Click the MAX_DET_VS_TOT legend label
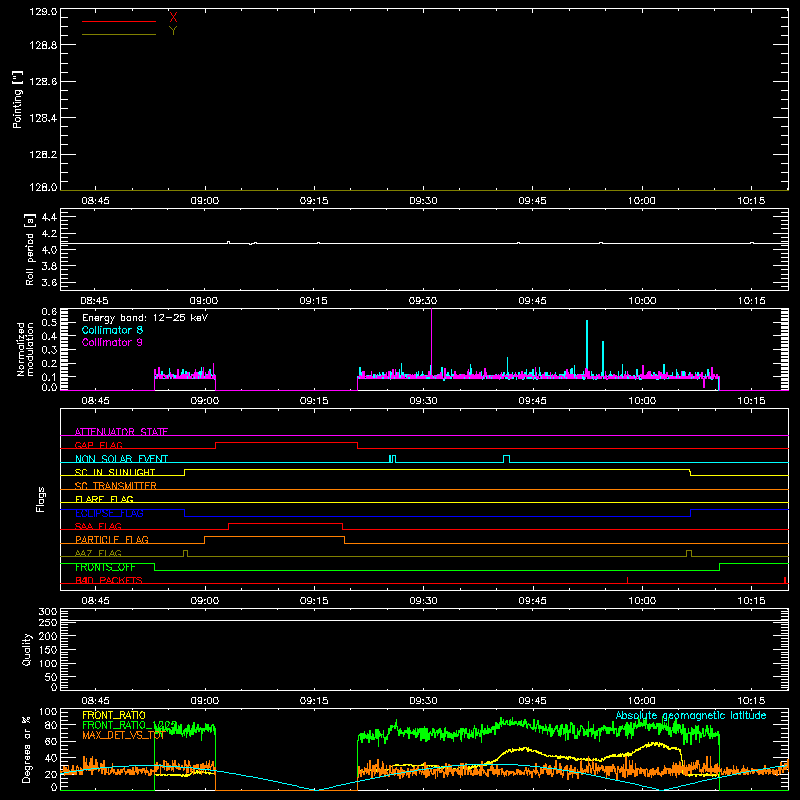The height and width of the screenshot is (800, 800). 123,735
